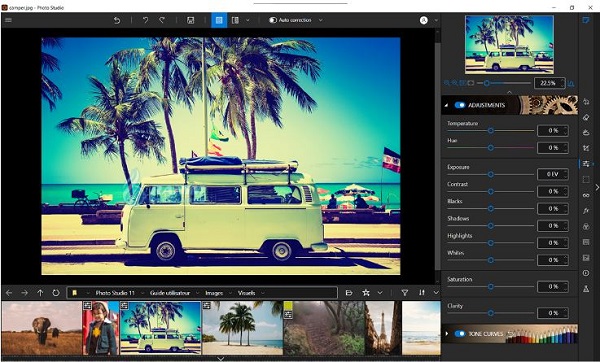Select the palm beach thumbnail in filmstrip
The width and height of the screenshot is (600, 362).
242,328
